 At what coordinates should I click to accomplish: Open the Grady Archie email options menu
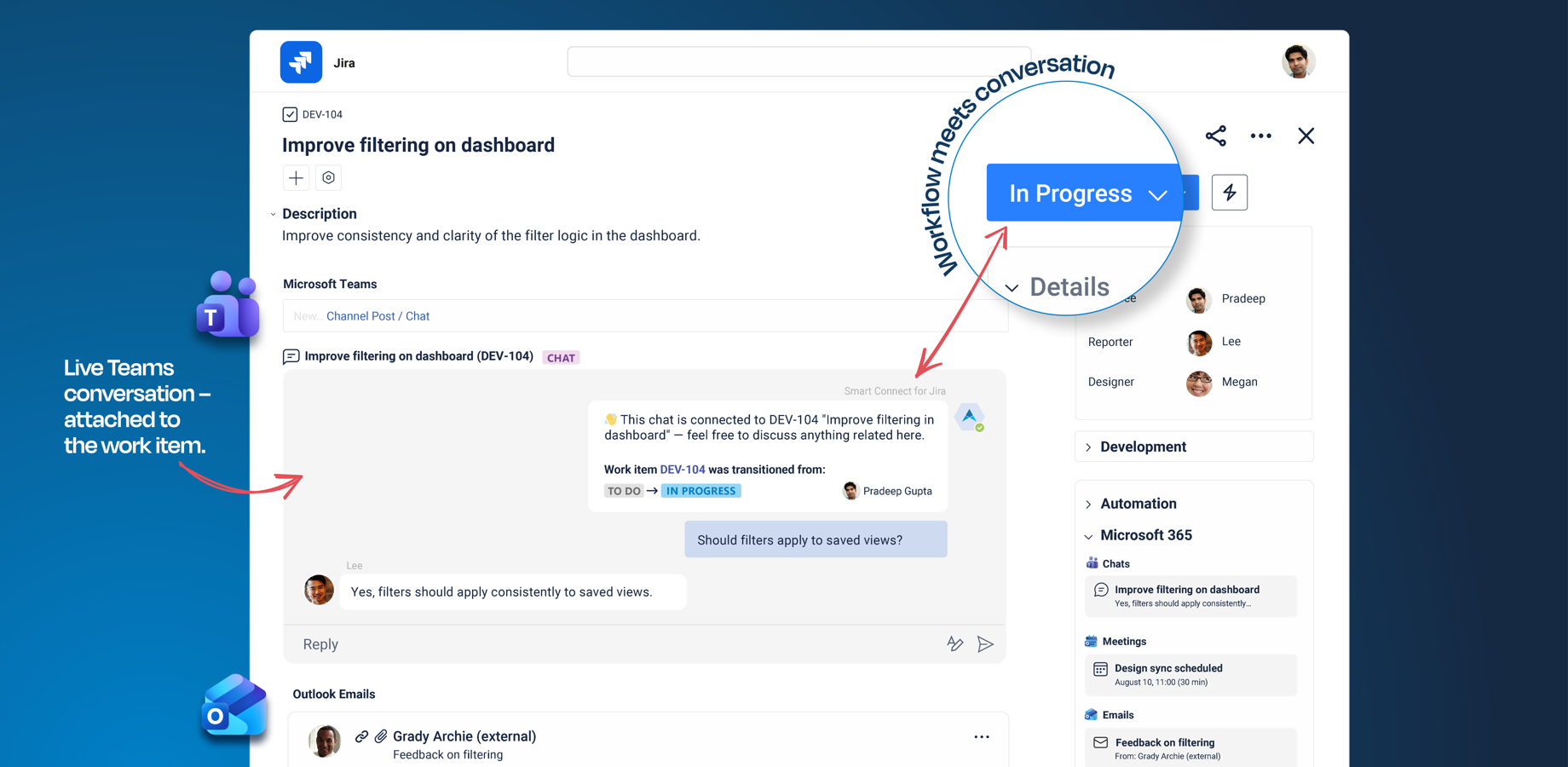click(982, 736)
